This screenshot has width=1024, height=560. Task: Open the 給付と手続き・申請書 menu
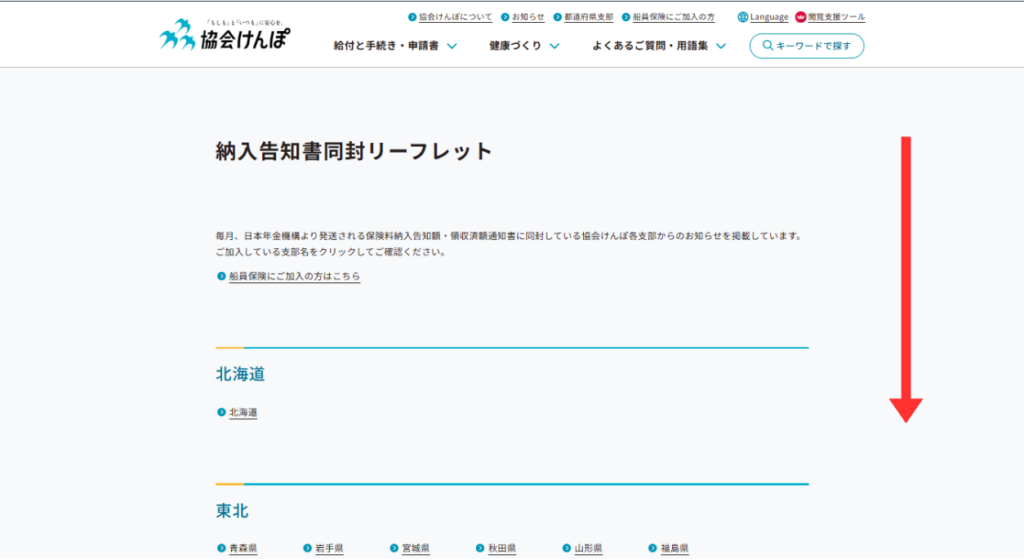386,46
